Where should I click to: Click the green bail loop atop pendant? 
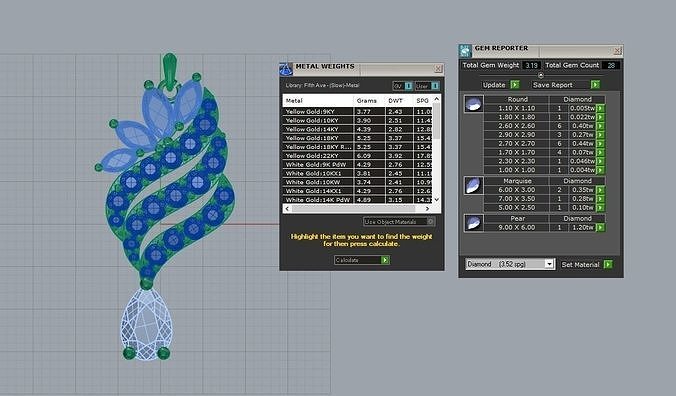169,72
